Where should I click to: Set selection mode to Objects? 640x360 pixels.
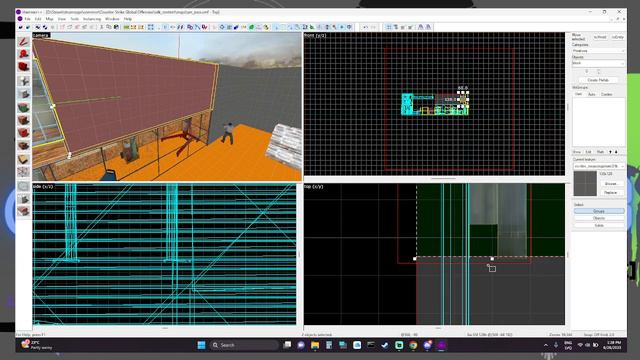click(x=599, y=218)
